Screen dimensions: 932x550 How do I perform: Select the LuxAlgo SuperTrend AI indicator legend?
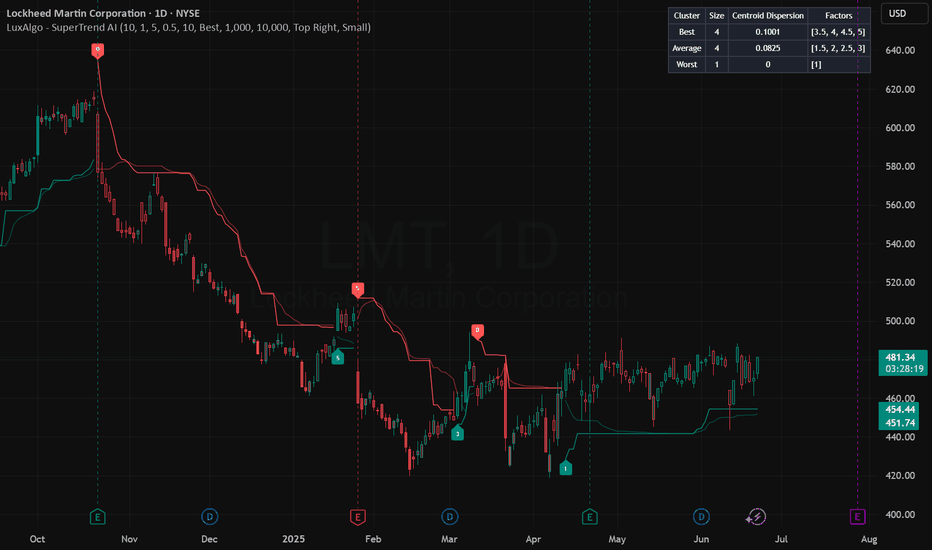point(188,27)
